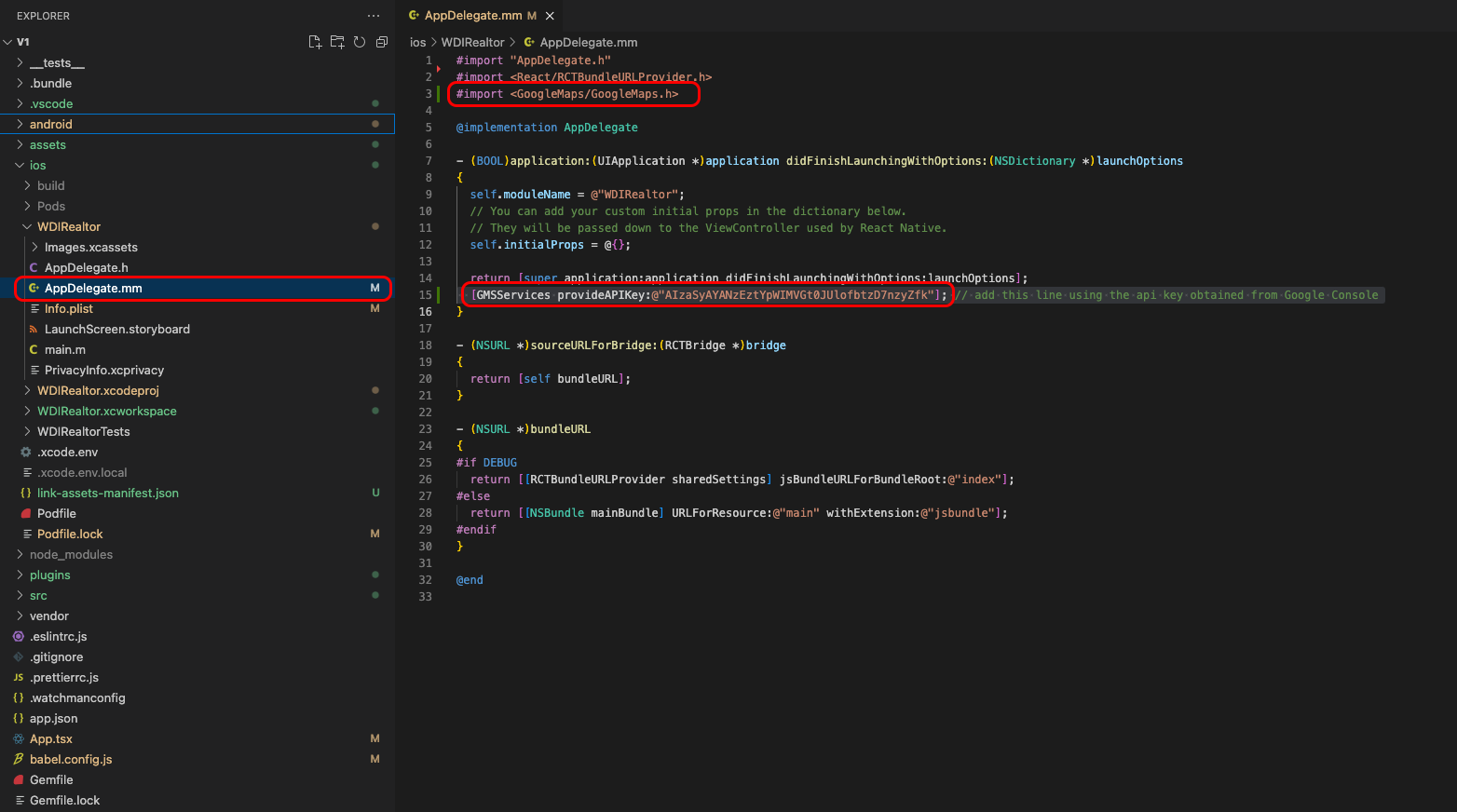This screenshot has width=1457, height=812.
Task: Select the AppDelegate.mm editor tab
Action: click(x=472, y=16)
